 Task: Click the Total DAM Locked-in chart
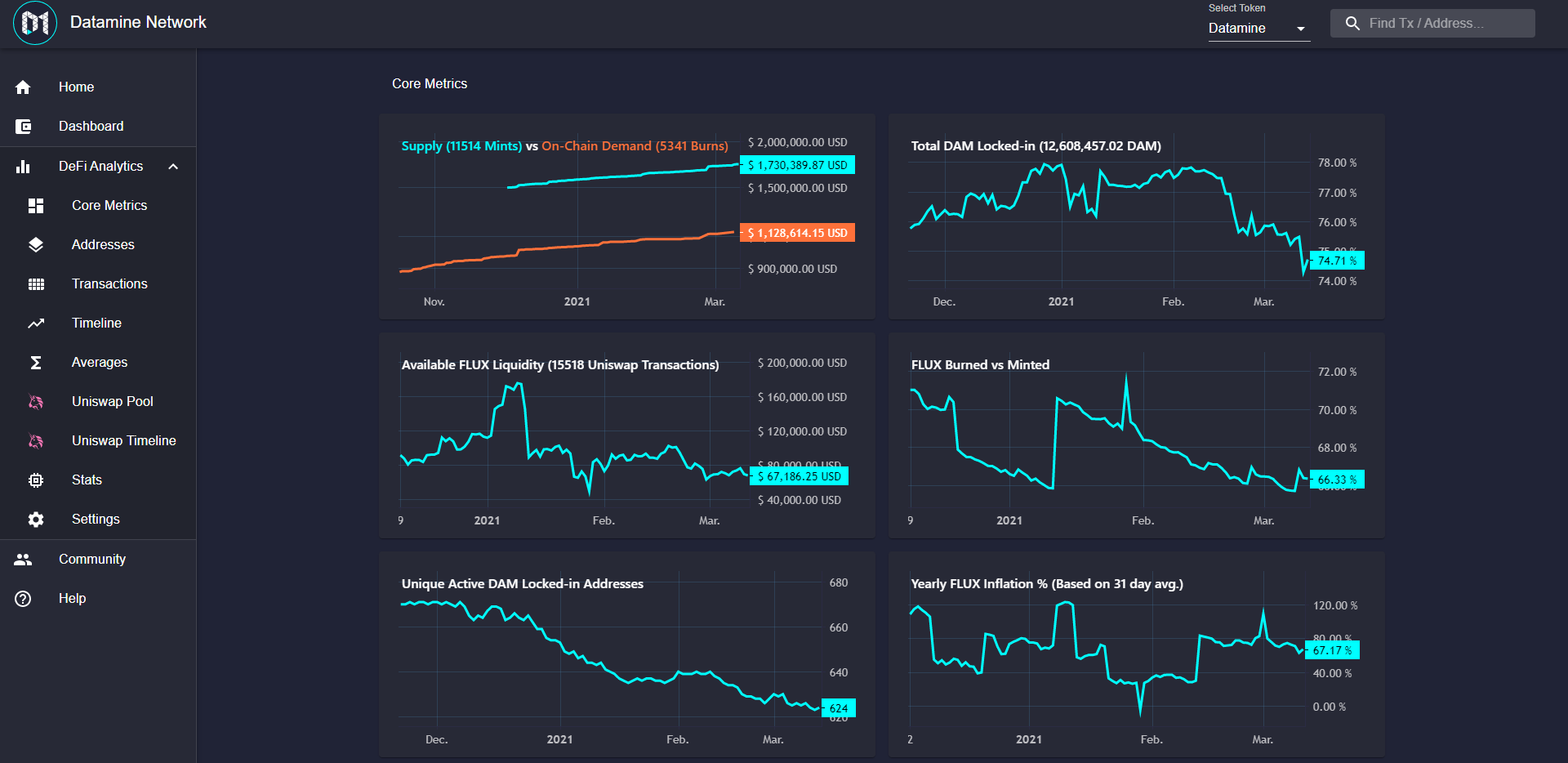(1137, 216)
